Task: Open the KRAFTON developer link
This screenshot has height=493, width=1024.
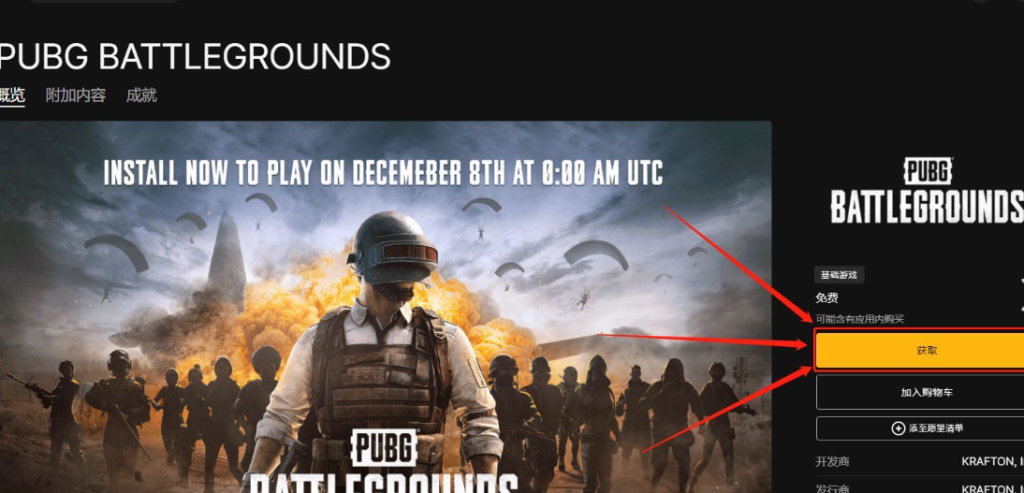Action: (x=993, y=462)
